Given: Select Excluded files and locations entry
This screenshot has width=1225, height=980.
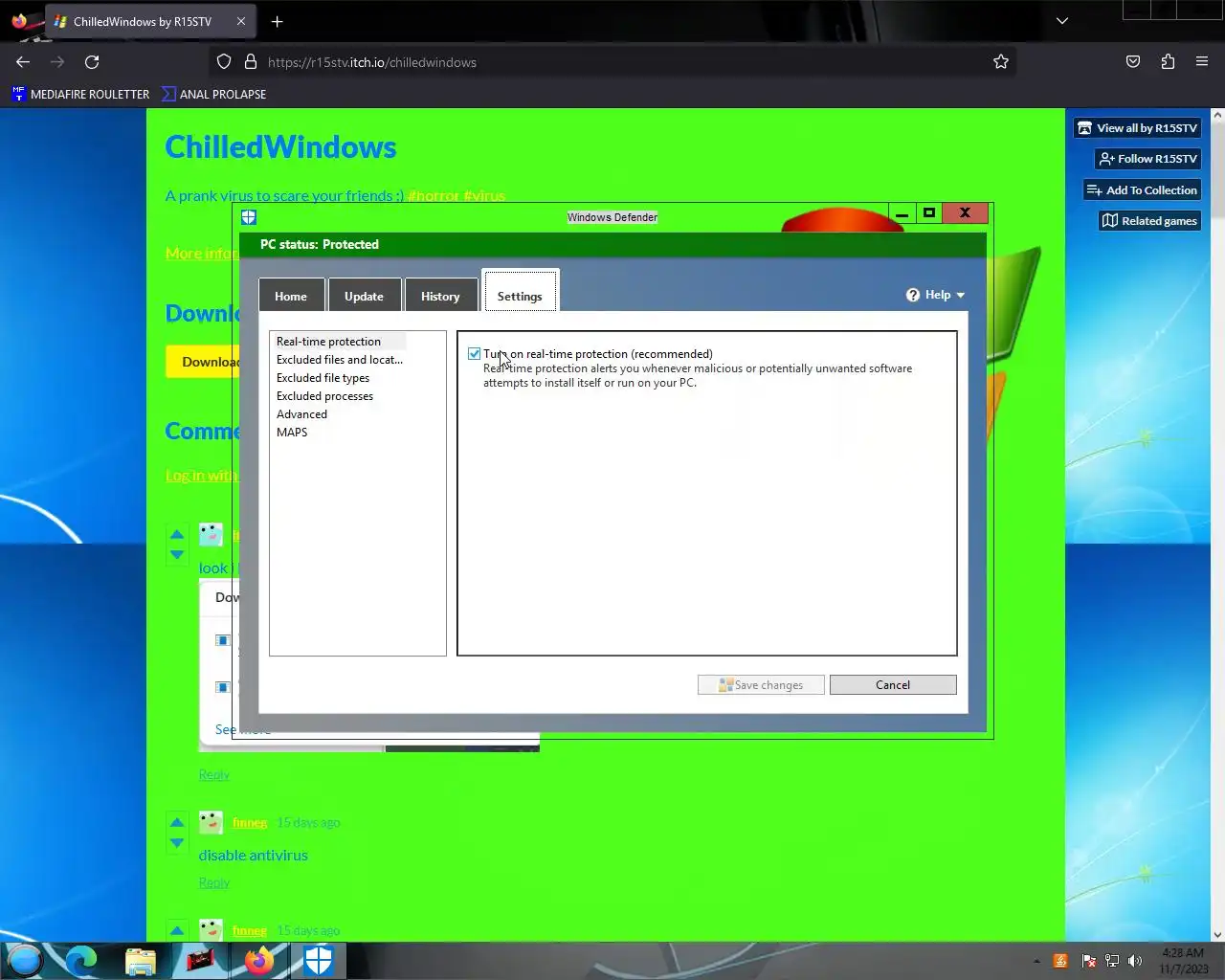Looking at the screenshot, I should point(340,360).
